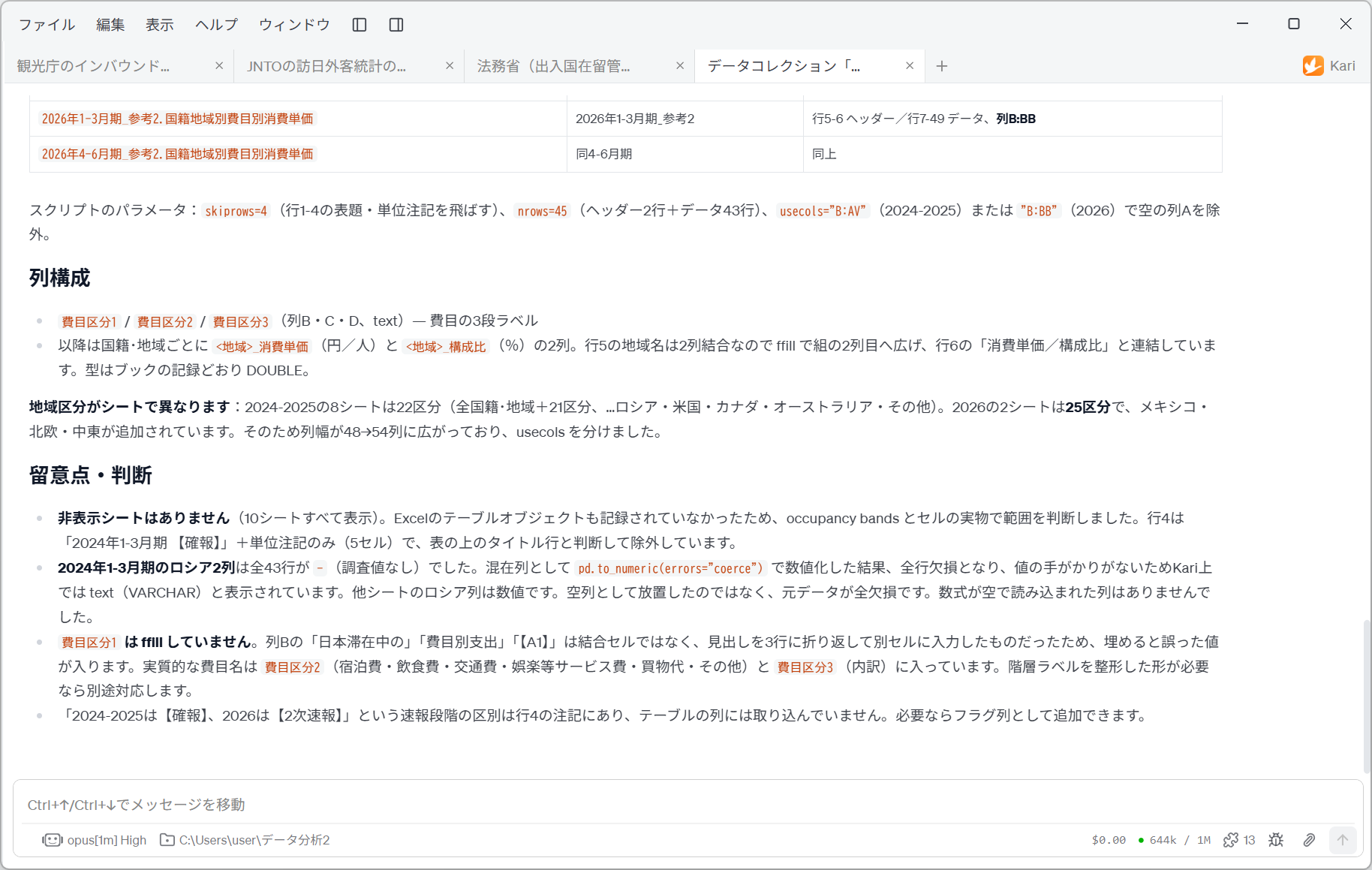Click the <地域>_構成比 column label
The width and height of the screenshot is (1372, 870).
446,346
